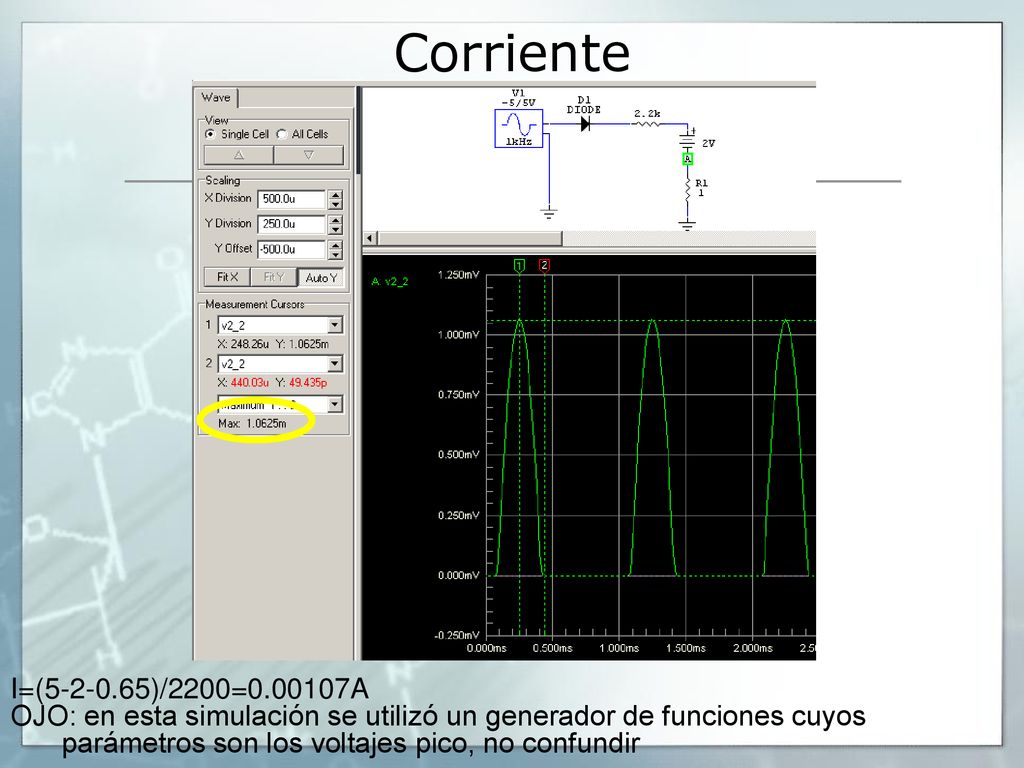Click the '-0.250mV' axis label

[x=457, y=635]
